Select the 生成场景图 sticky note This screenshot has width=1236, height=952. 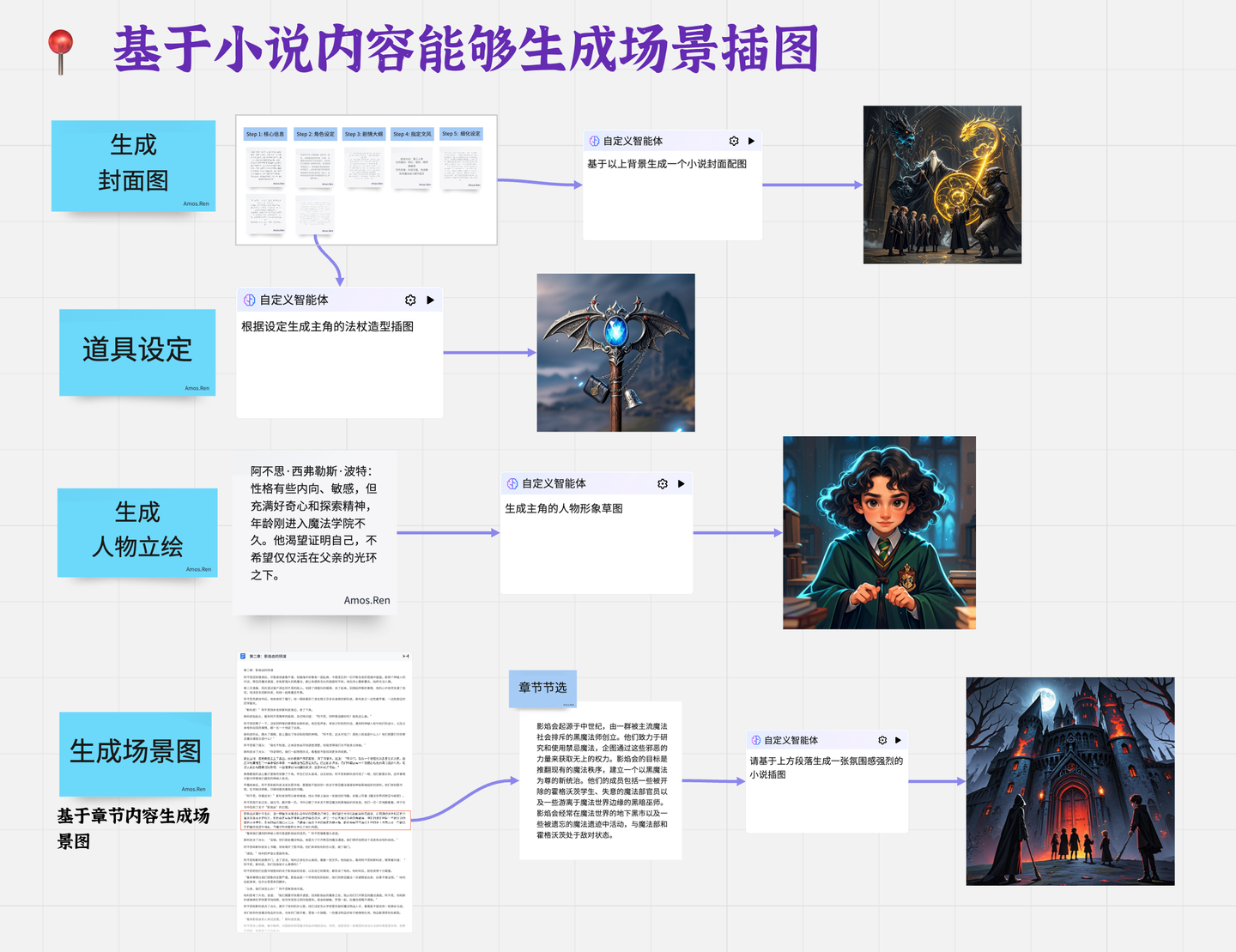(x=135, y=754)
